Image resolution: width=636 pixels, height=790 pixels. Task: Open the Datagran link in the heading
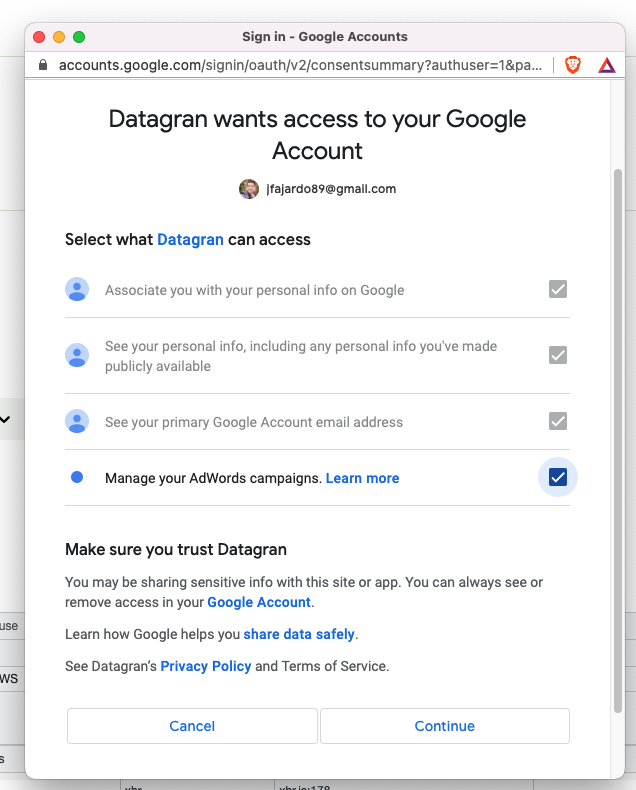click(x=190, y=239)
